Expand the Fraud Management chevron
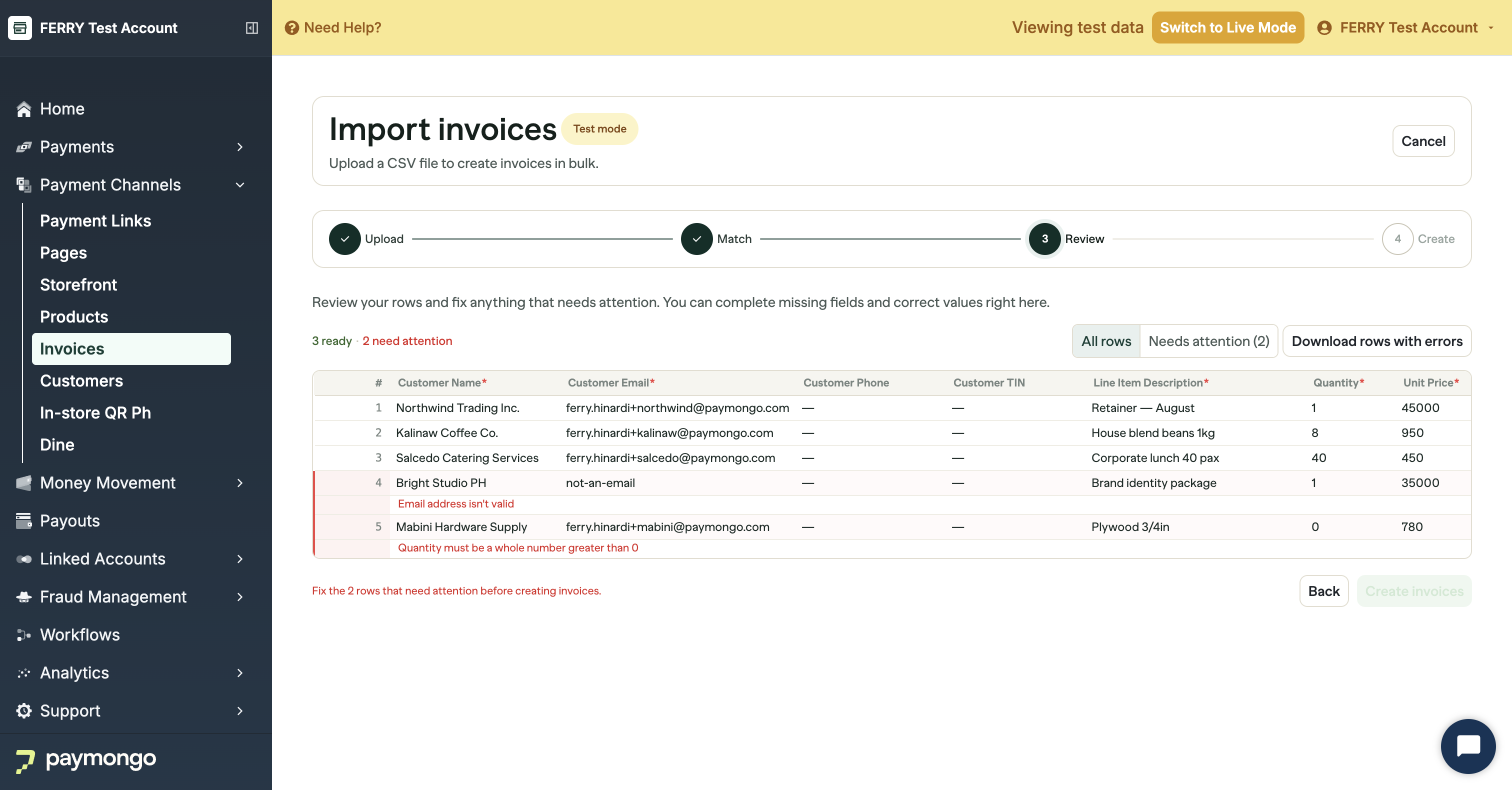The image size is (1512, 790). coord(239,597)
